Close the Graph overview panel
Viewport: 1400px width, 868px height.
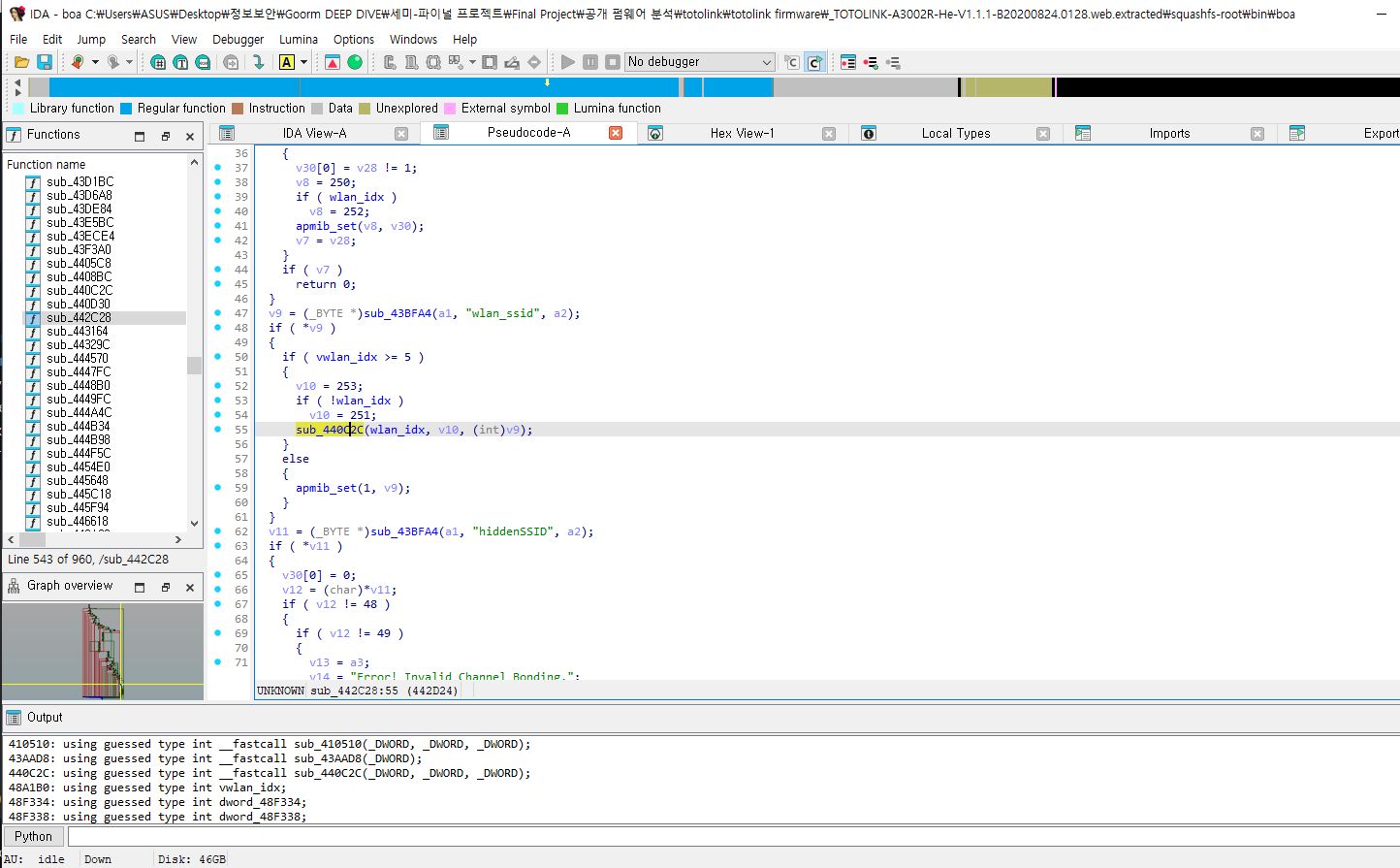(190, 588)
